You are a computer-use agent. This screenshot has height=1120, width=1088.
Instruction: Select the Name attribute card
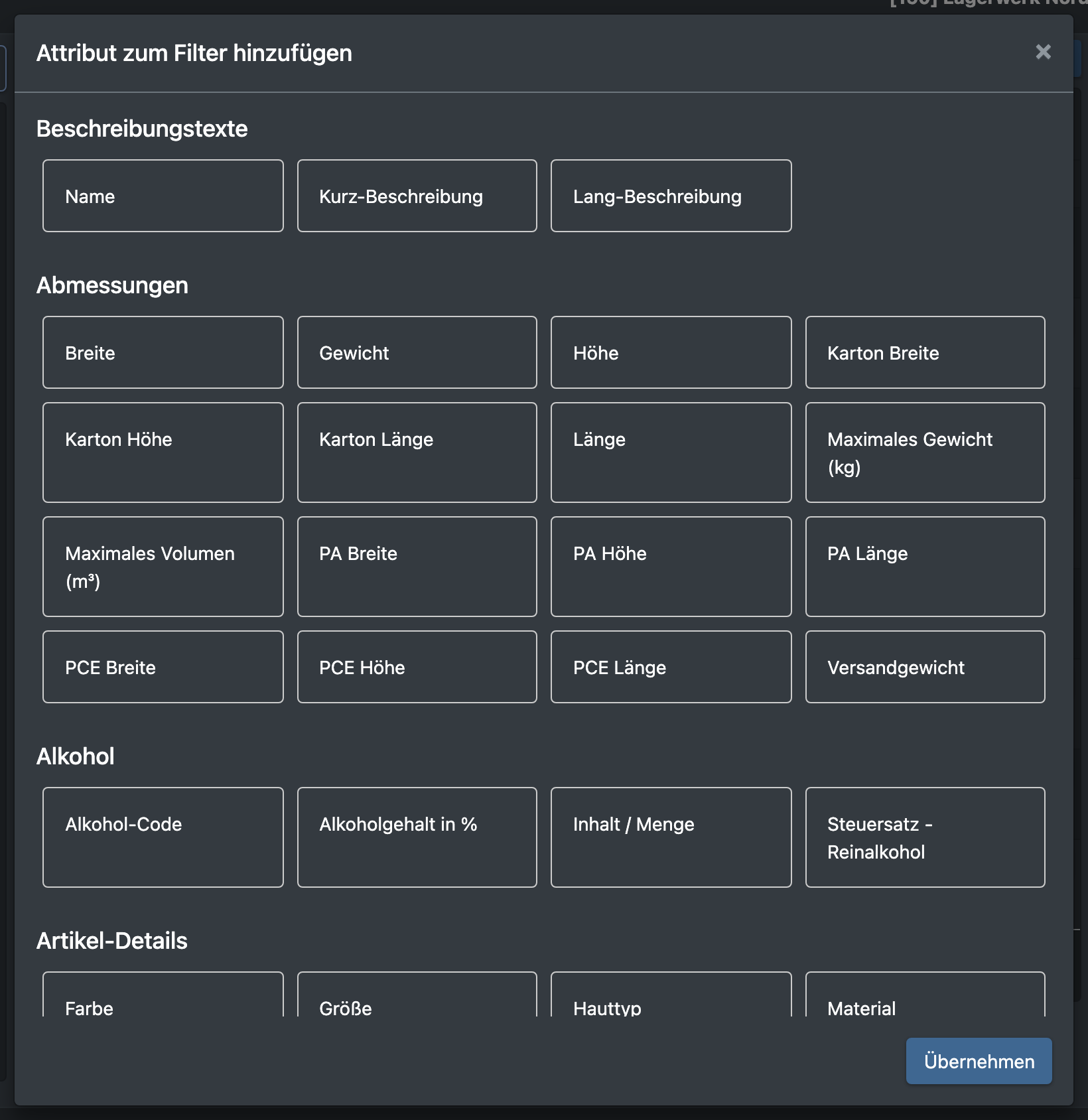coord(163,196)
